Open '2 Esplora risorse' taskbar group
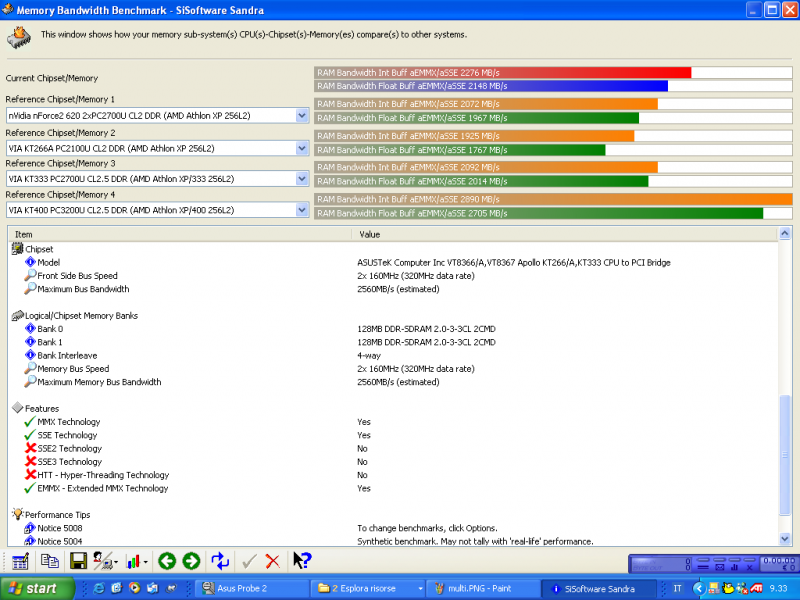Image resolution: width=800 pixels, height=600 pixels. tap(368, 588)
